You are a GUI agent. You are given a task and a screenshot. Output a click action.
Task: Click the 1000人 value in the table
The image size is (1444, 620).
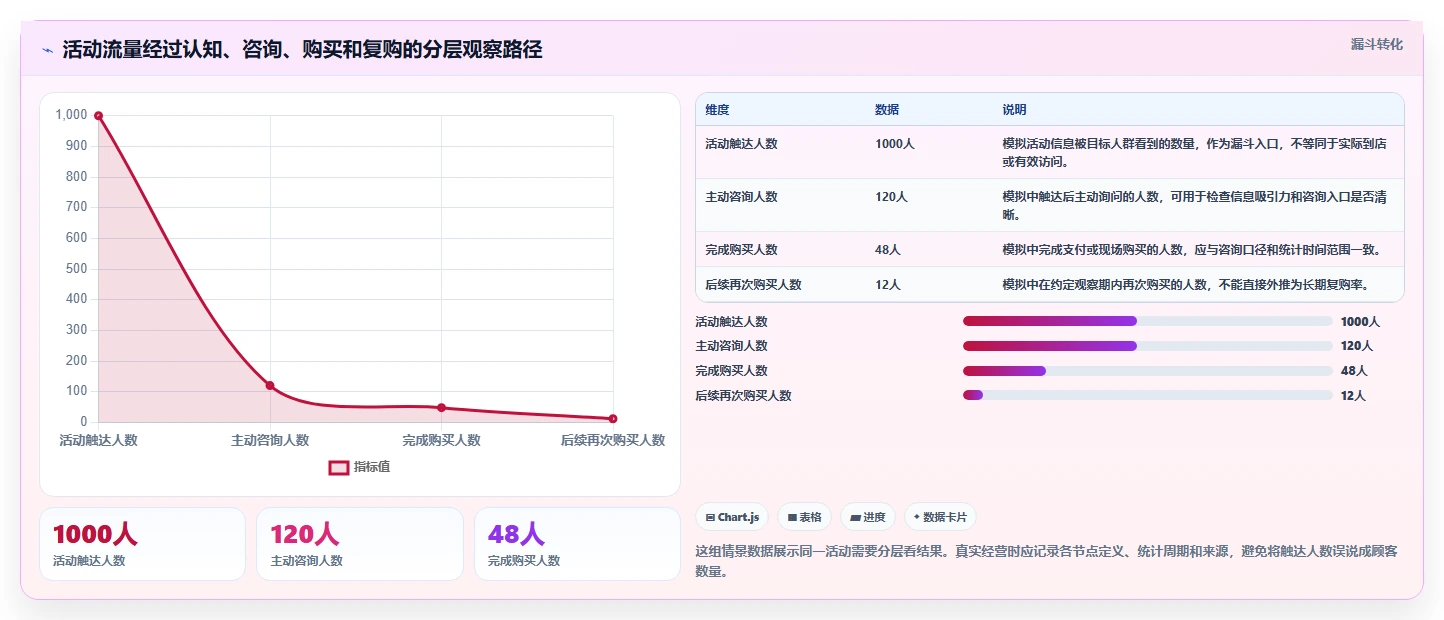[x=895, y=144]
